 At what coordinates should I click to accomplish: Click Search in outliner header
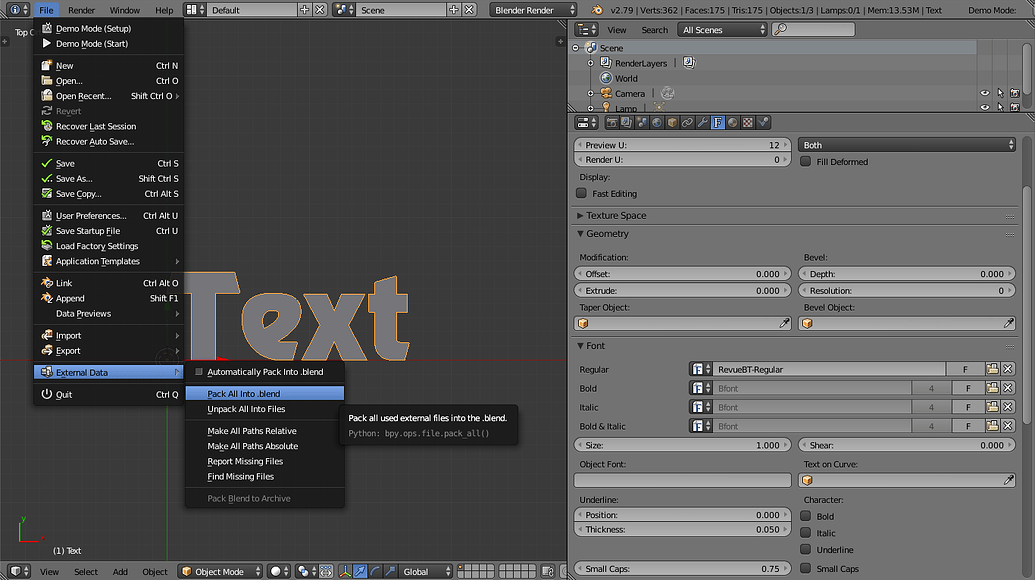tap(654, 30)
